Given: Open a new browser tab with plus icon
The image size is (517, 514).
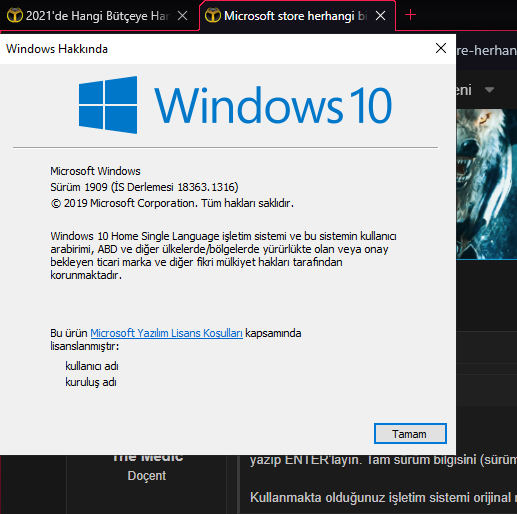Looking at the screenshot, I should click(410, 15).
